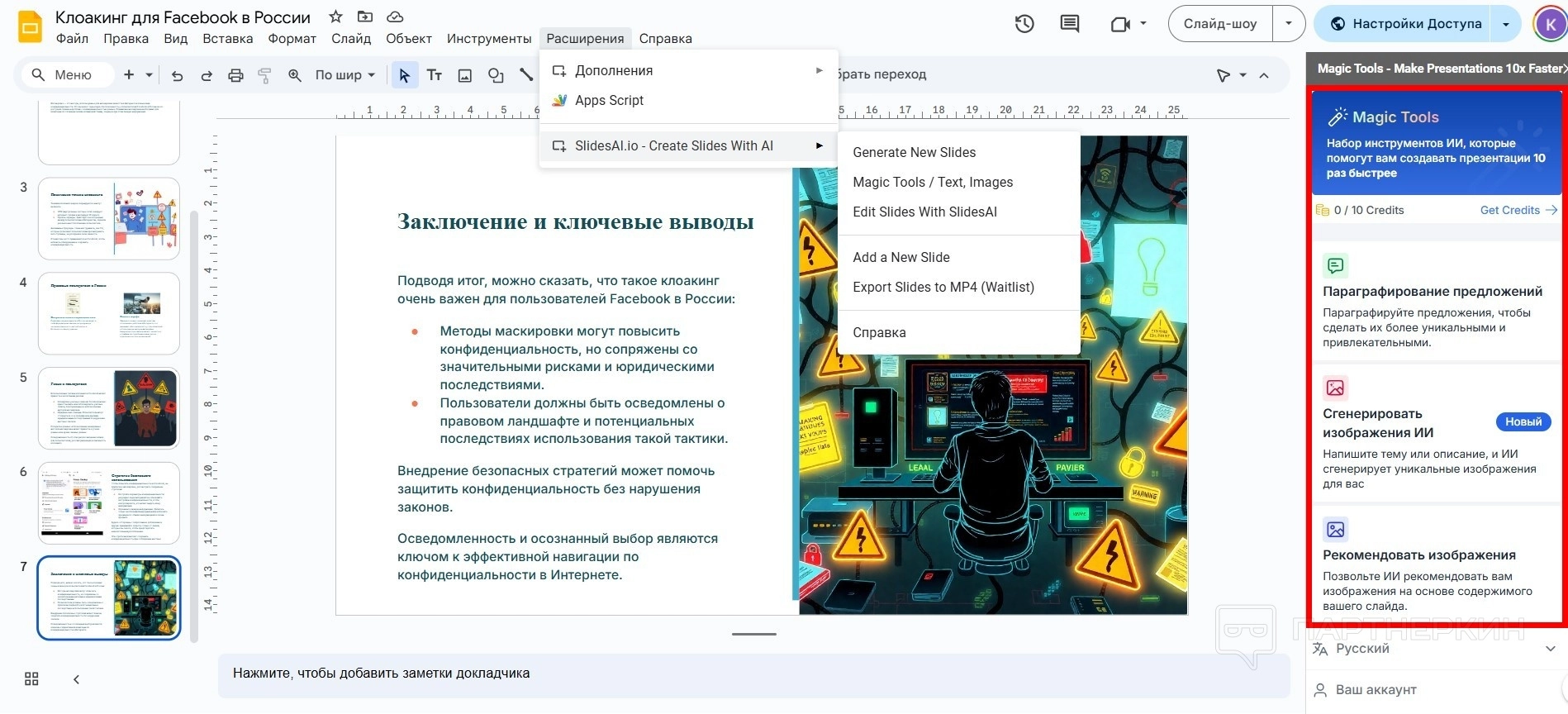
Task: Click the undo arrow icon
Action: pyautogui.click(x=177, y=75)
